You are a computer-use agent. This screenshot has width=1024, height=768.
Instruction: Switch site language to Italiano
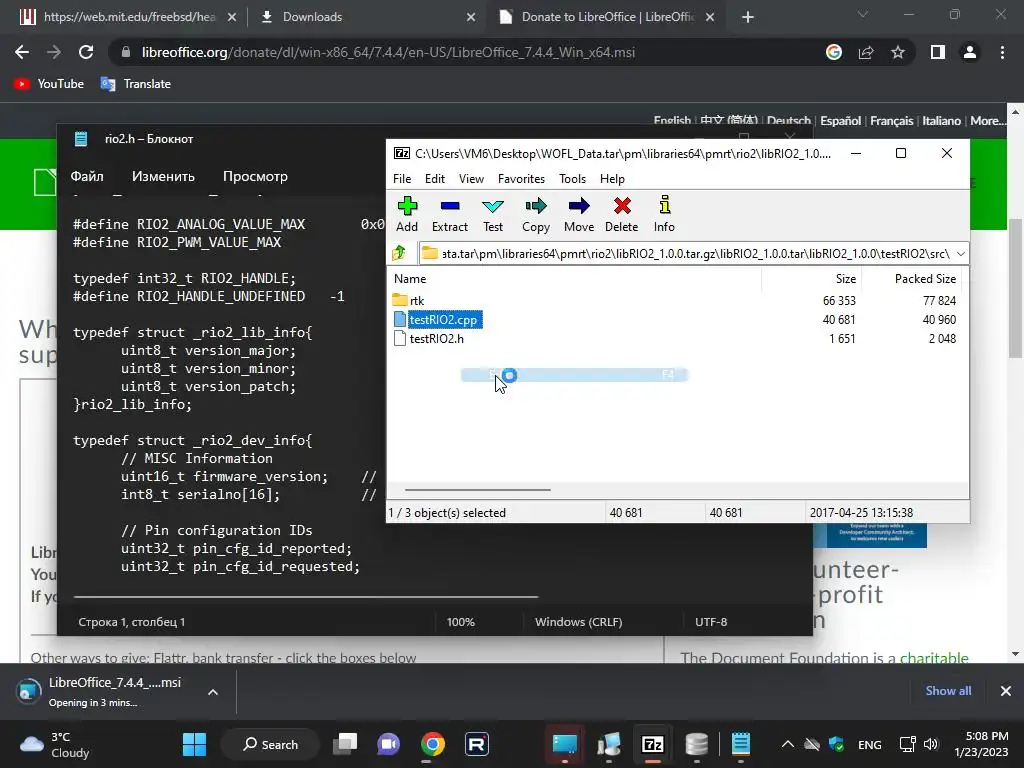(x=942, y=121)
